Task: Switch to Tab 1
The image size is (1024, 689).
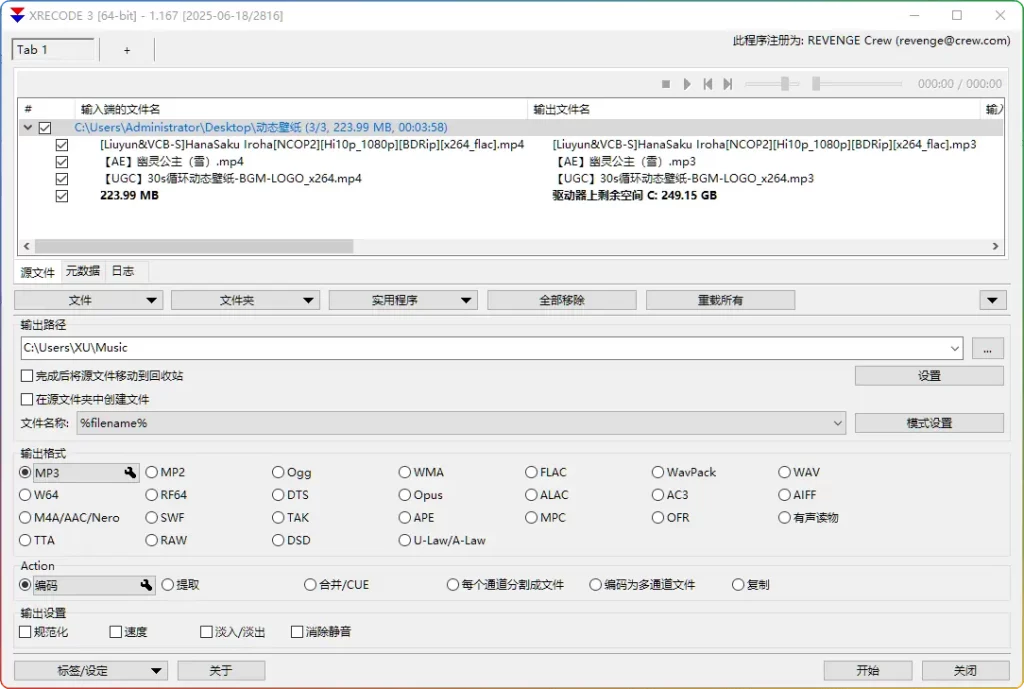Action: [x=54, y=50]
